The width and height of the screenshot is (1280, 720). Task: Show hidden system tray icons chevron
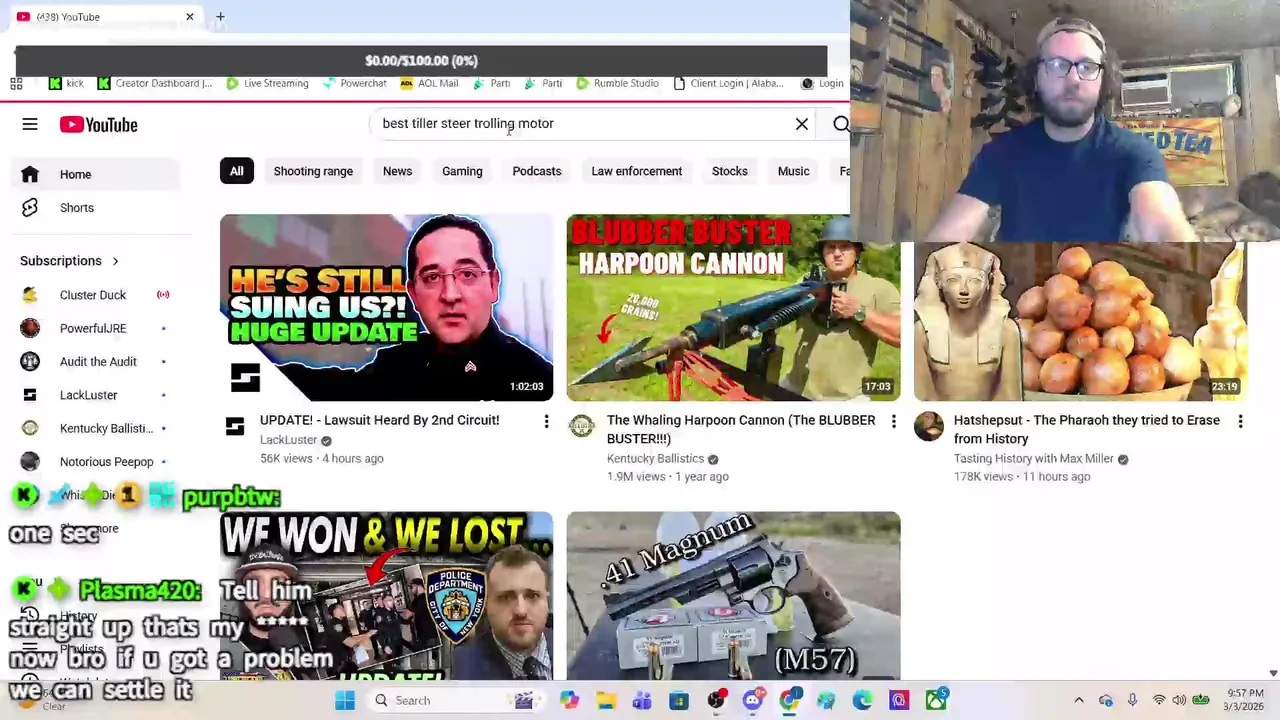click(x=1078, y=701)
